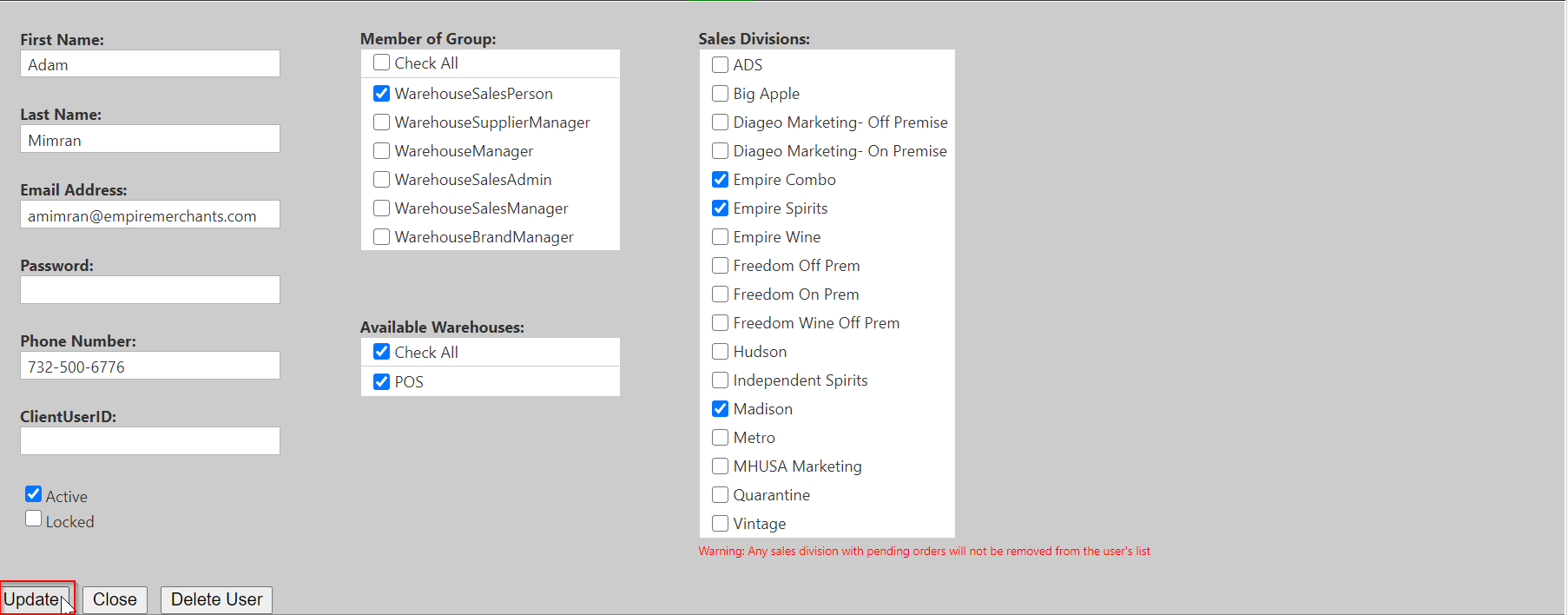Toggle off the Active checkbox
Image resolution: width=1568 pixels, height=615 pixels.
coord(33,493)
